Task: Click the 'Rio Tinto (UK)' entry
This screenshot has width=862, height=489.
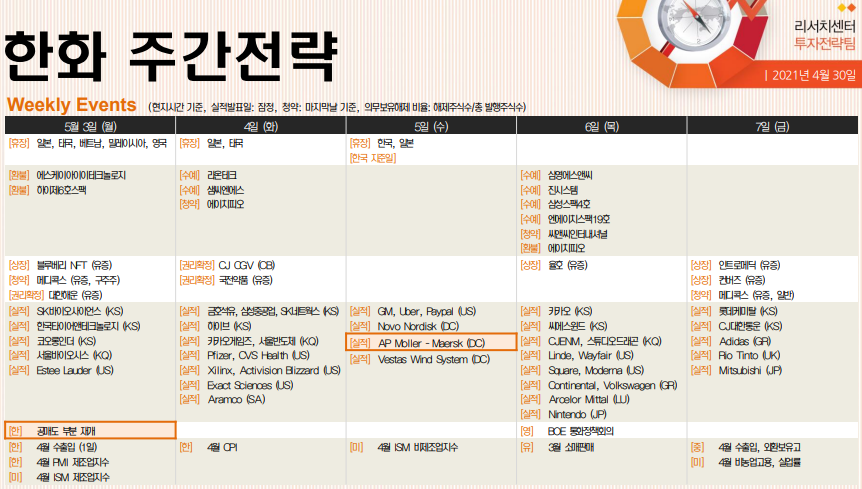Action: pyautogui.click(x=749, y=355)
